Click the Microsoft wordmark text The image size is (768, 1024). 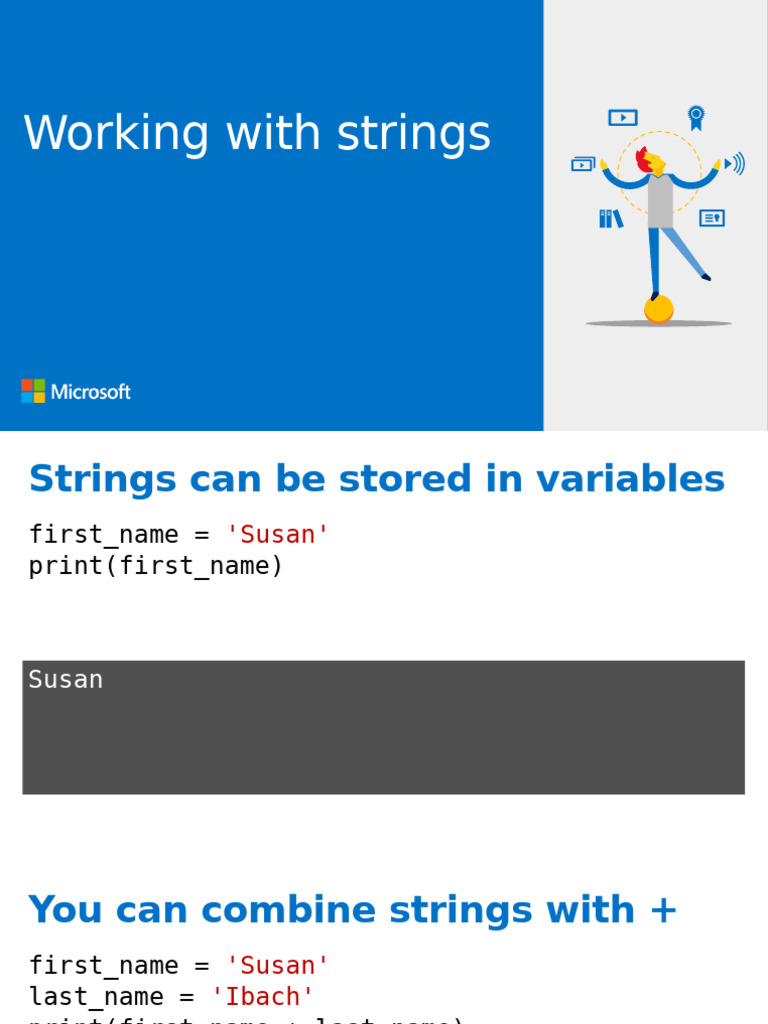point(91,392)
